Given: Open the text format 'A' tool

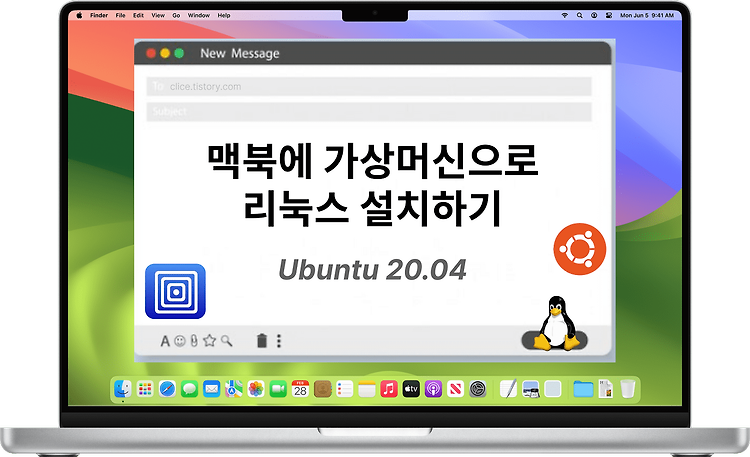Looking at the screenshot, I should point(165,341).
